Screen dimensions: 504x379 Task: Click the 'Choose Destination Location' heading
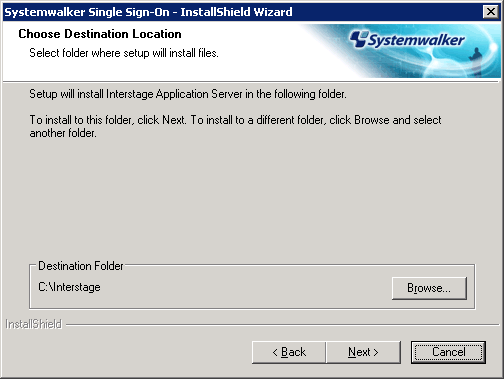pos(100,34)
